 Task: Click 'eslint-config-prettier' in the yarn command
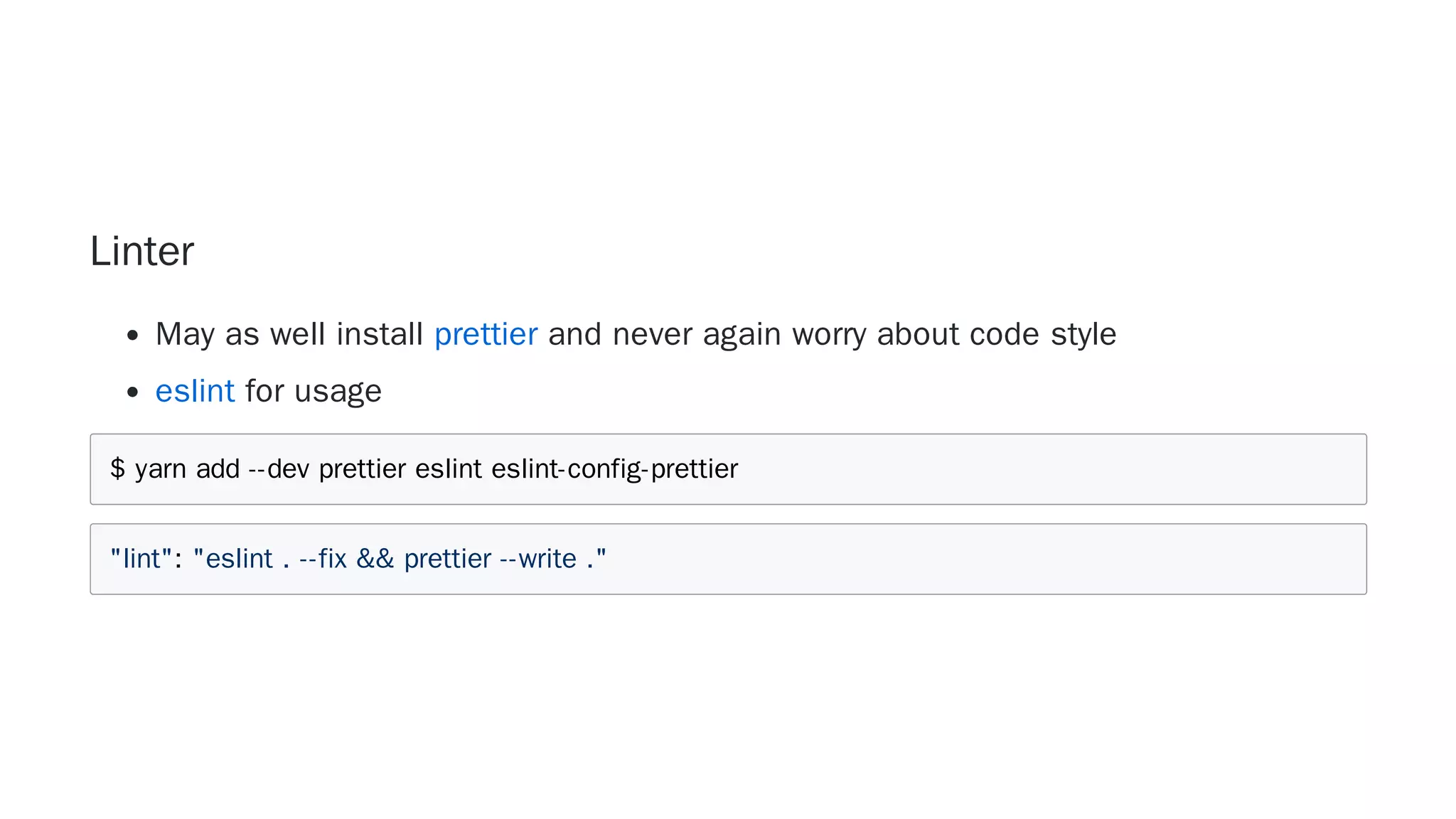point(614,469)
